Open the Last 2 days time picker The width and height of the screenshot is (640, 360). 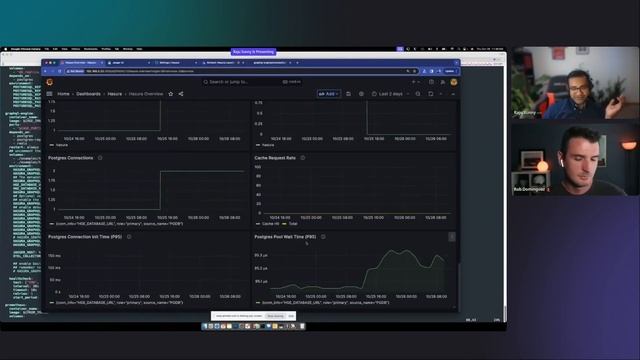coord(391,94)
